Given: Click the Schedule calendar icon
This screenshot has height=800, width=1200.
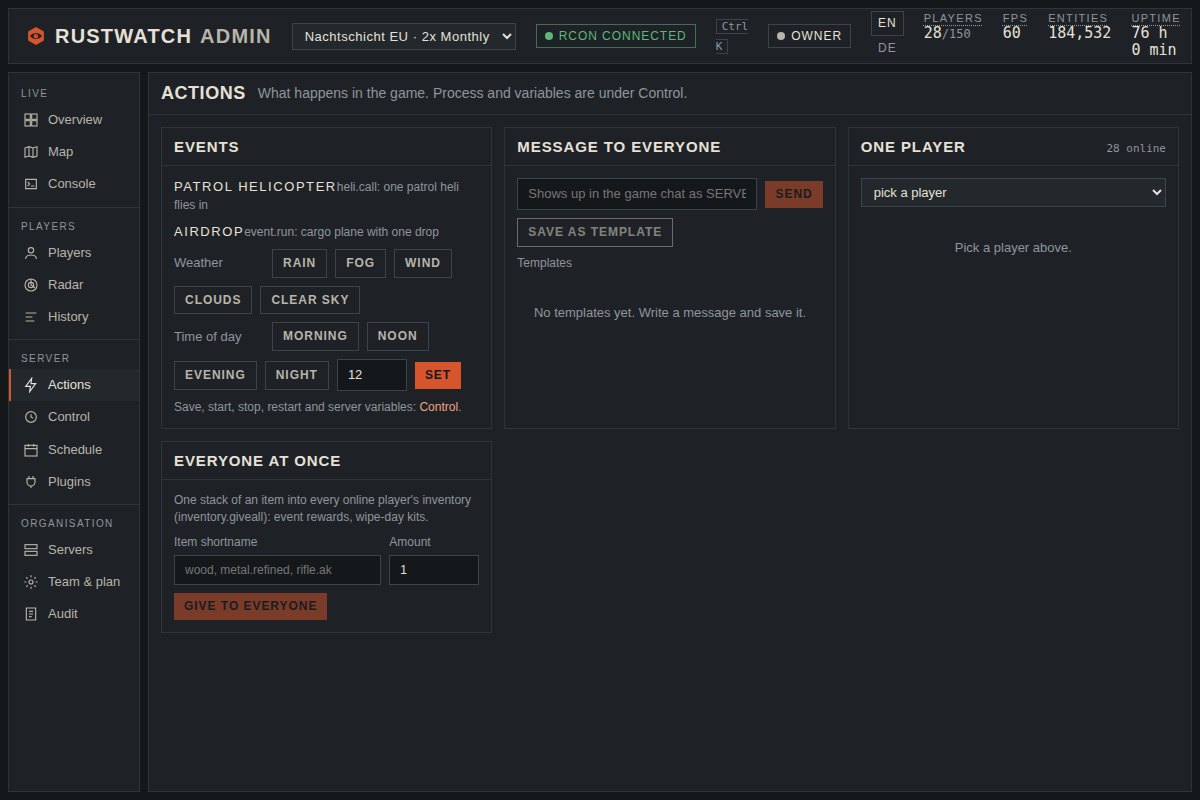Looking at the screenshot, I should [31, 450].
